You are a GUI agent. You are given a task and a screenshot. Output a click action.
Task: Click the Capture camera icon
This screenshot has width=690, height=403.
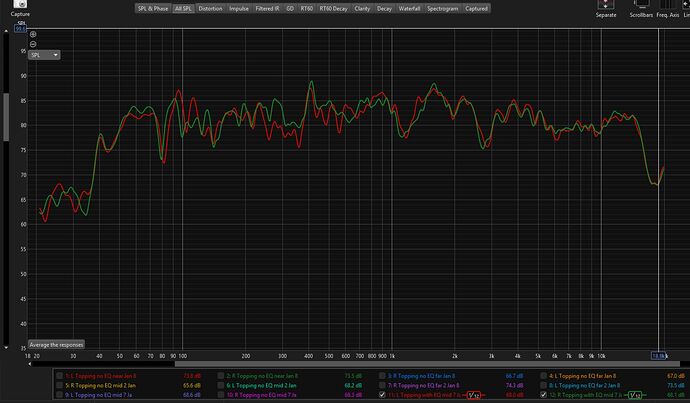21,5
